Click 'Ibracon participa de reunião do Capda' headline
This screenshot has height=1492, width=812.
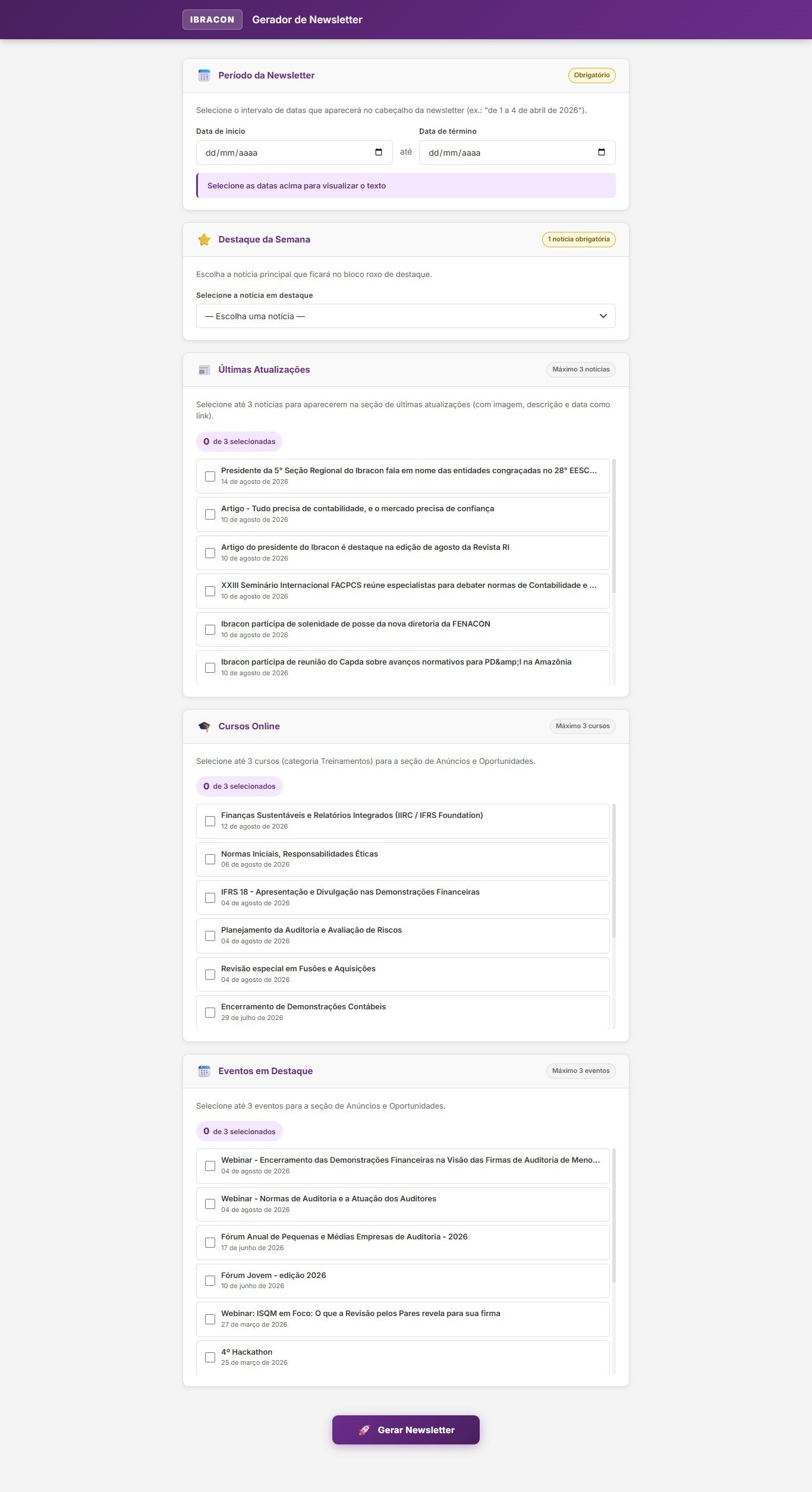396,662
